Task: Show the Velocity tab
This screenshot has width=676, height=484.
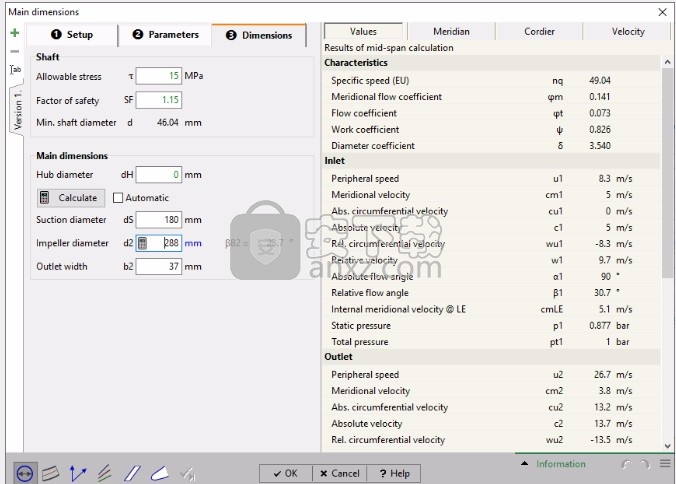Action: pyautogui.click(x=628, y=31)
